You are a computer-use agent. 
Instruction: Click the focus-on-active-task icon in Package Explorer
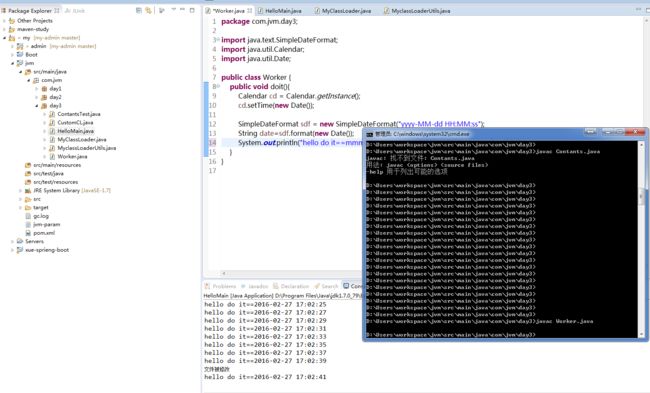[x=162, y=10]
